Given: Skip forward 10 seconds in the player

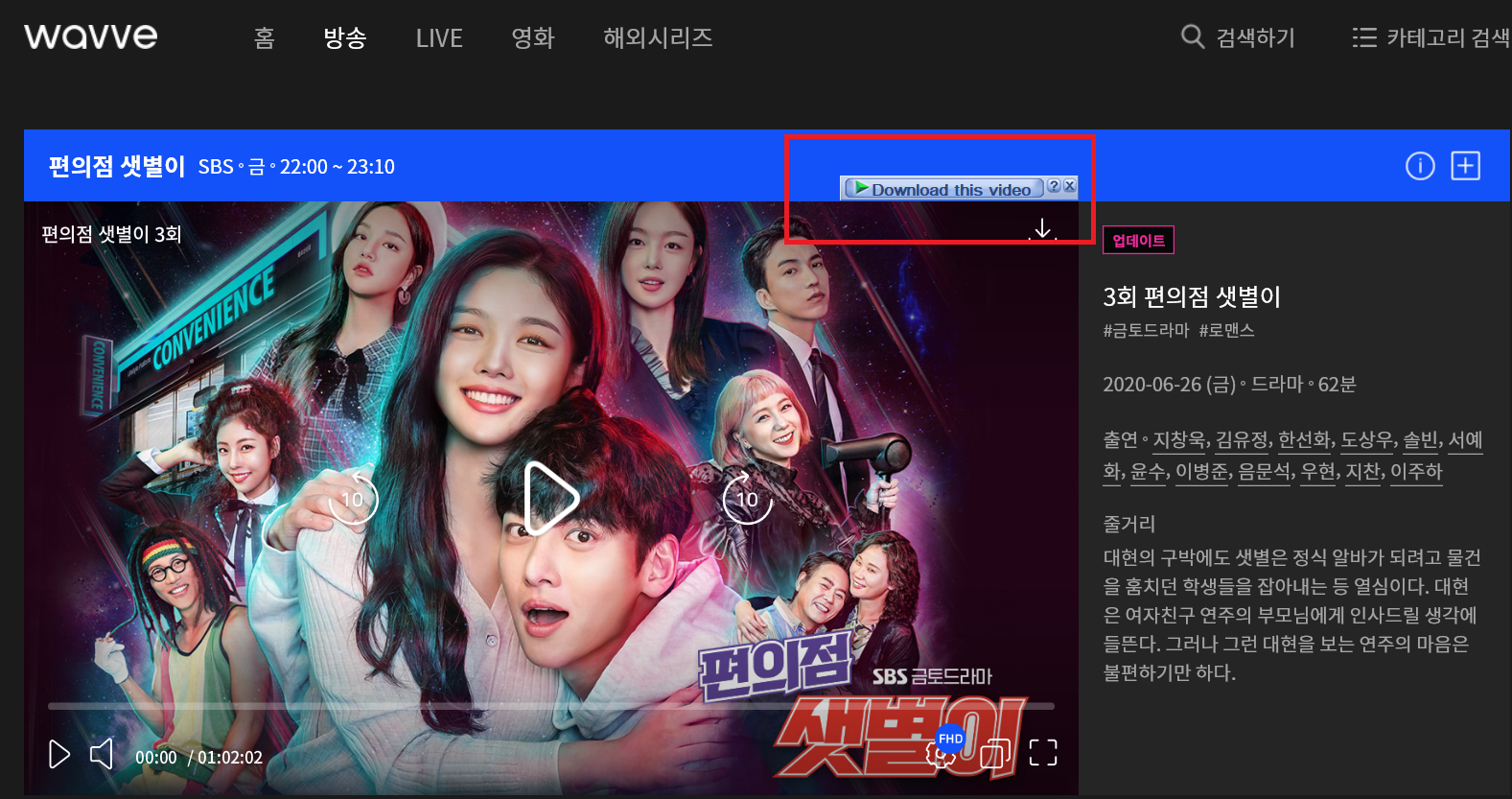Looking at the screenshot, I should click(748, 499).
